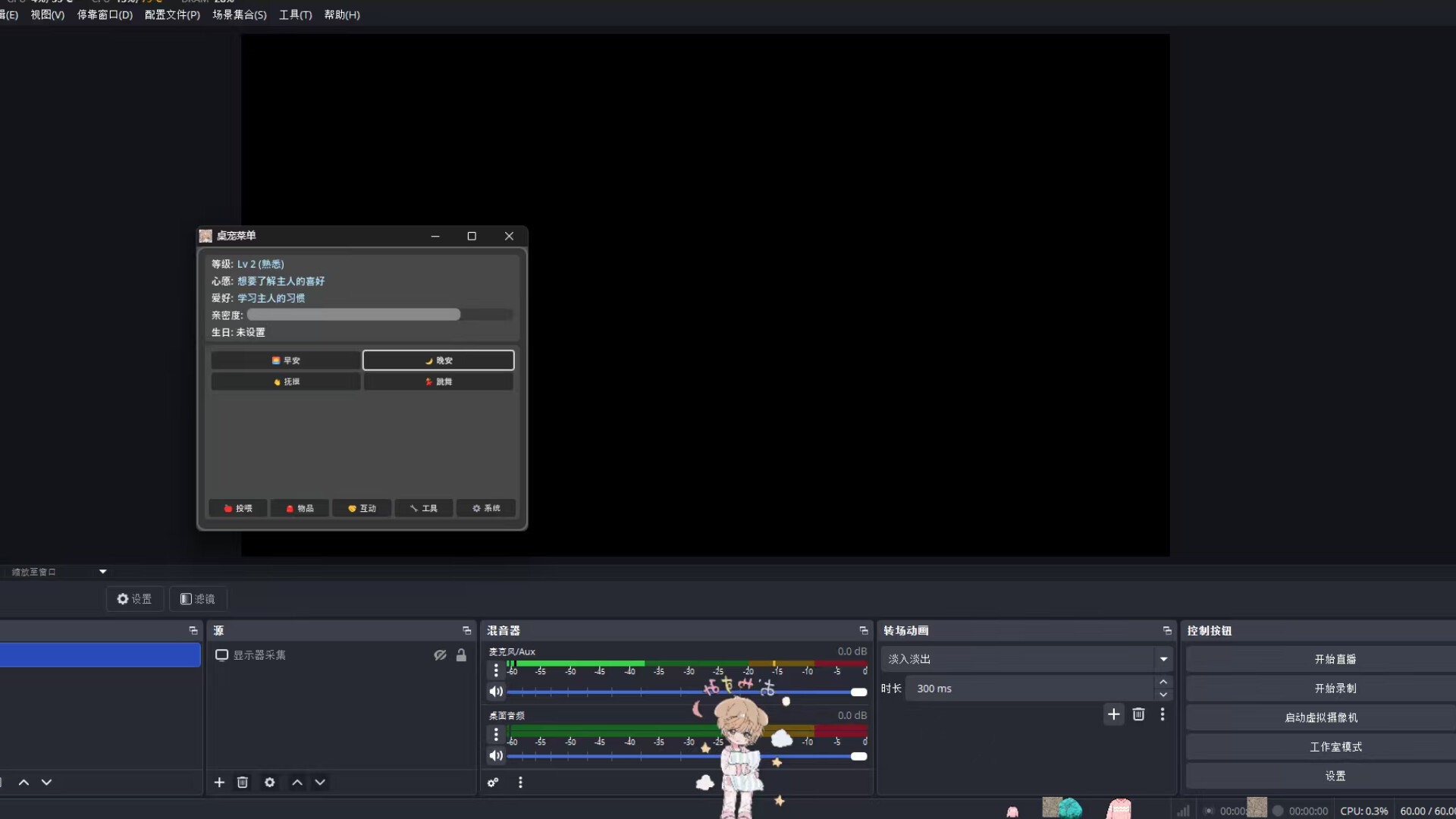Move 显示器采集 source down with arrow icon
The height and width of the screenshot is (819, 1456).
[320, 782]
